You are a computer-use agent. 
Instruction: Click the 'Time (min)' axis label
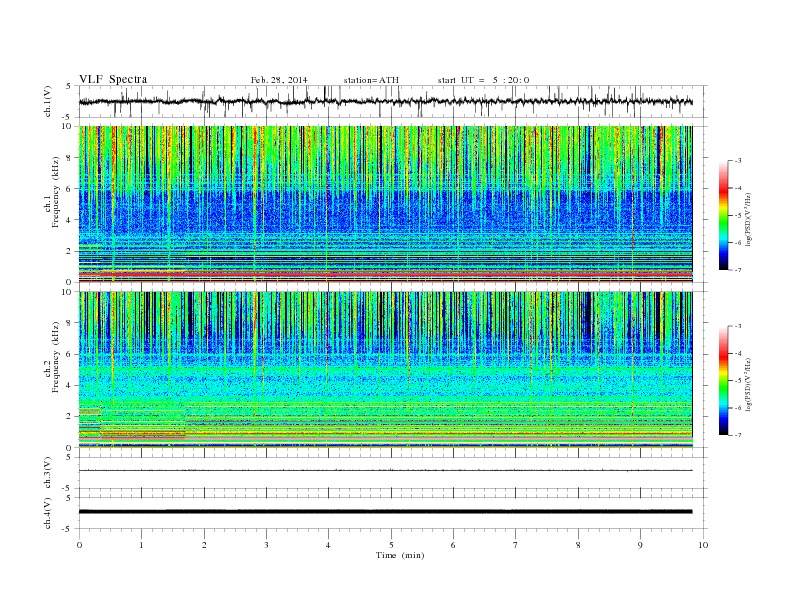pos(400,555)
